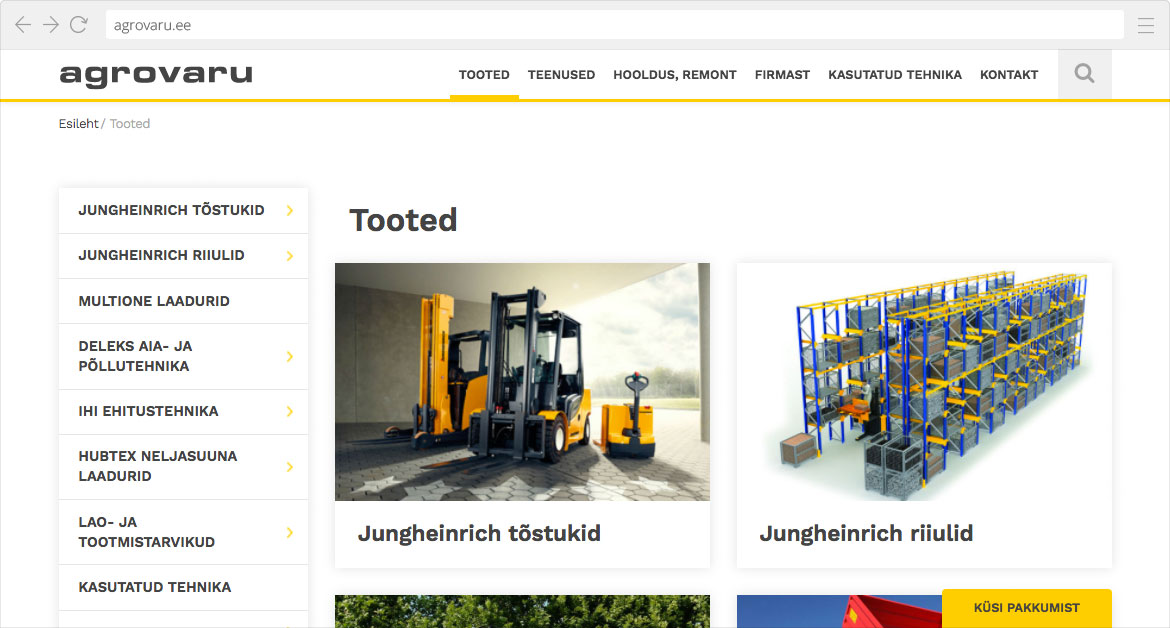Expand the JUNGHEINRICH TÕSTUKID chevron
The image size is (1170, 628).
click(x=290, y=210)
